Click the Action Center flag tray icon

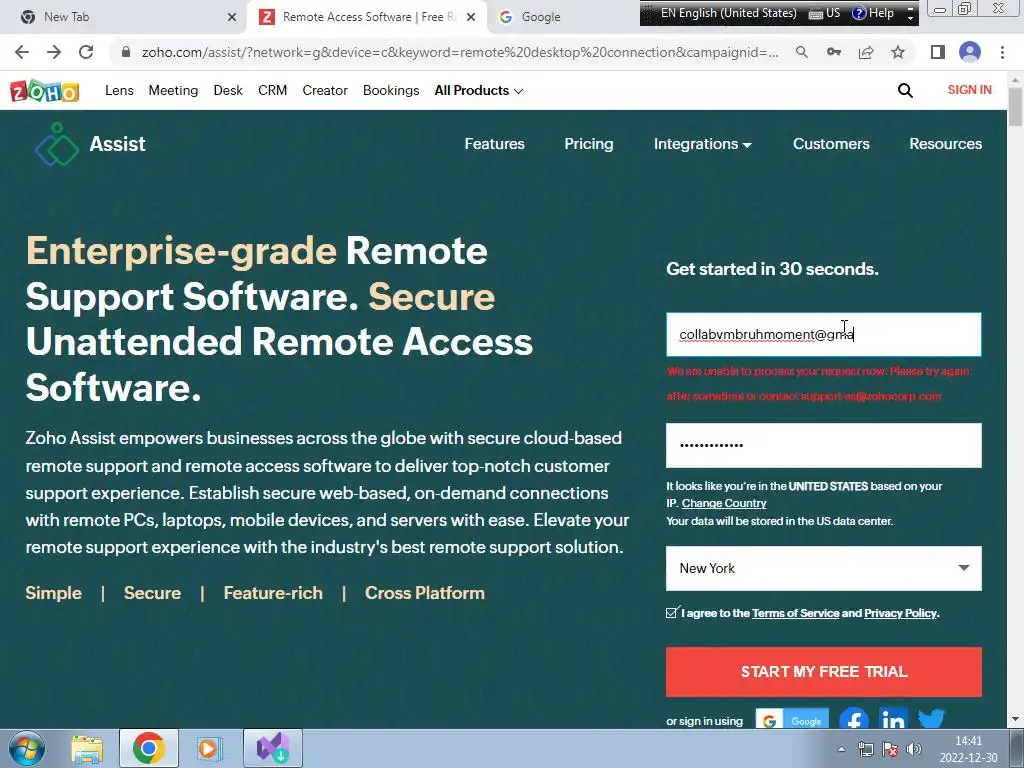[889, 749]
